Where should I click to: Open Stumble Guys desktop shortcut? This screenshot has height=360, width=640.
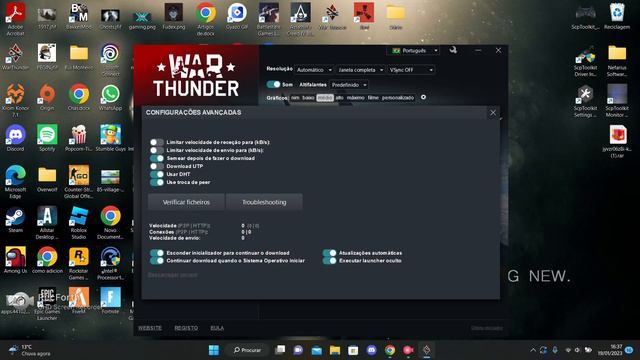point(110,139)
